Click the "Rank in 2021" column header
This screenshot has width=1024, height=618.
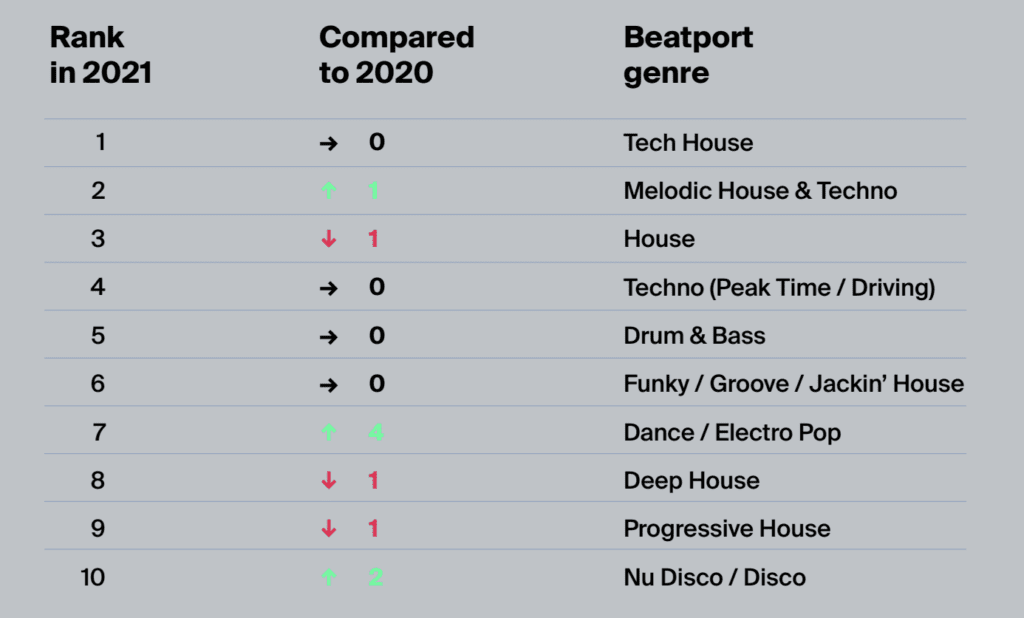coord(101,56)
